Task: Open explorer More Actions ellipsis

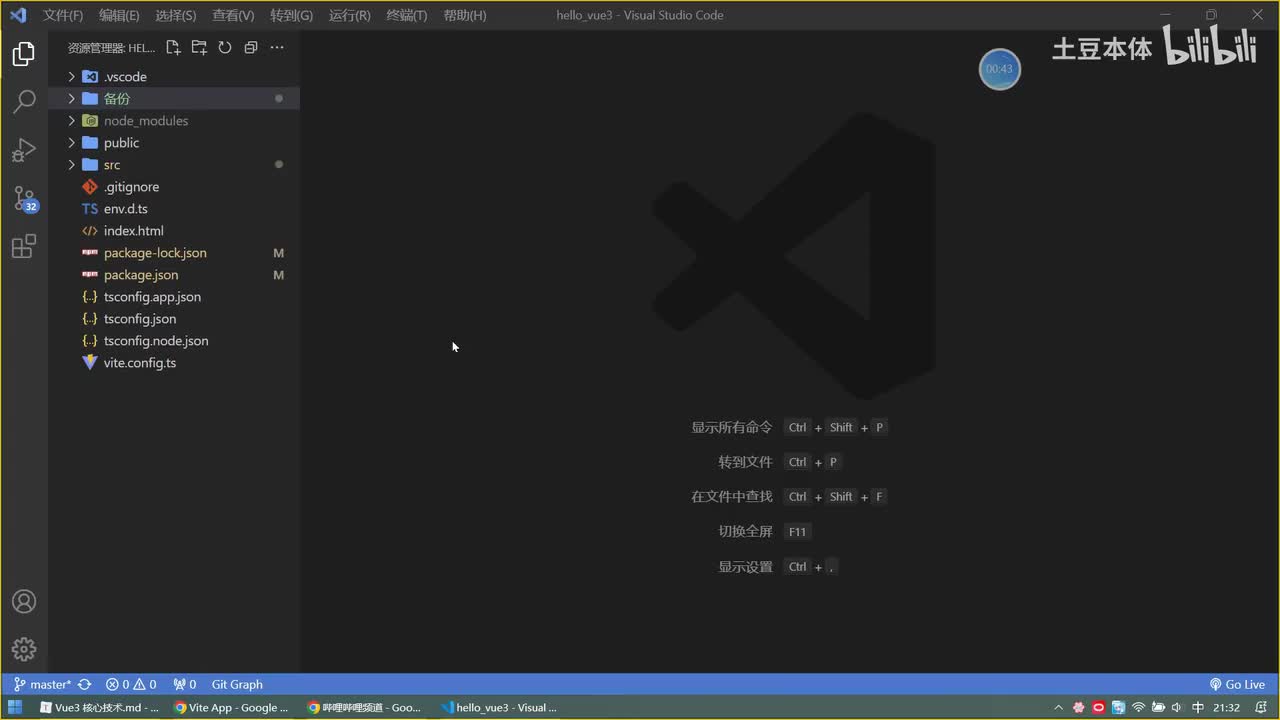Action: coord(277,47)
